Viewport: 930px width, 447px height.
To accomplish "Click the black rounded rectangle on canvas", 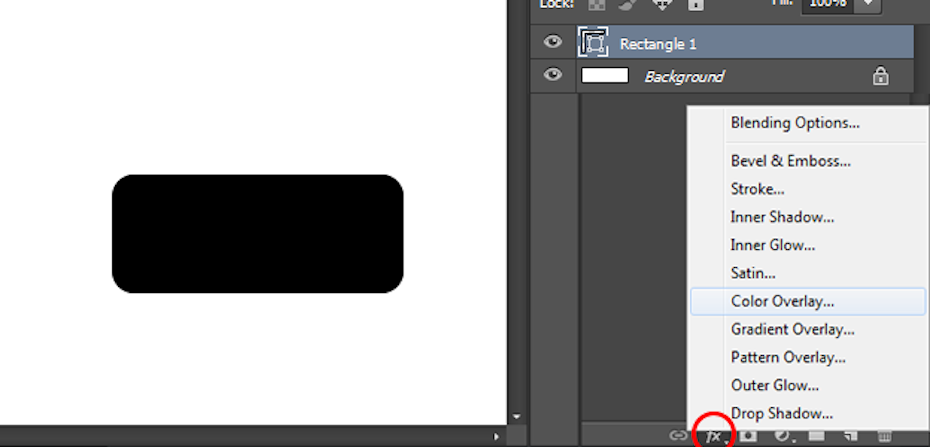I will coord(257,234).
